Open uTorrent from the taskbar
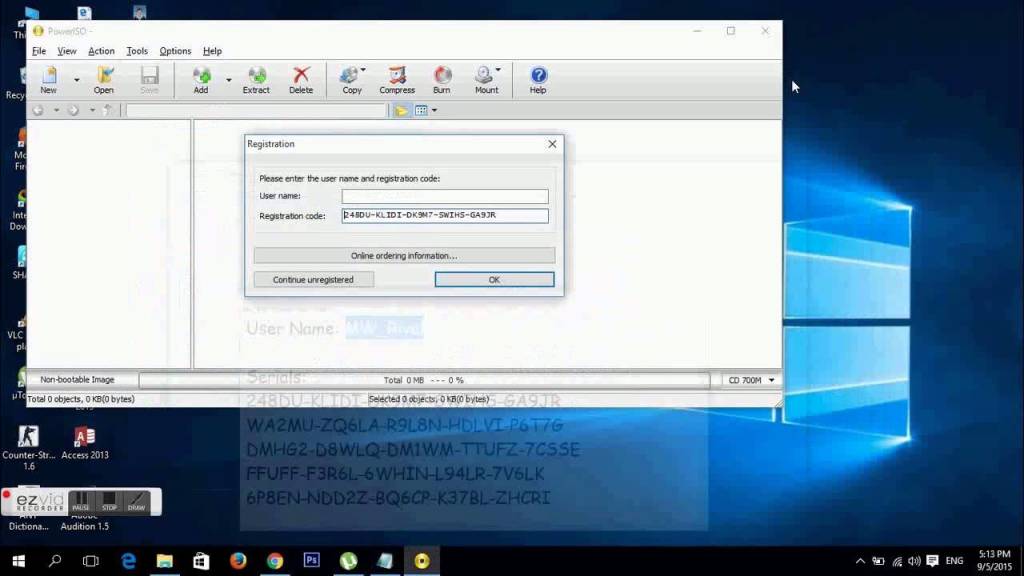This screenshot has height=576, width=1024. 348,561
